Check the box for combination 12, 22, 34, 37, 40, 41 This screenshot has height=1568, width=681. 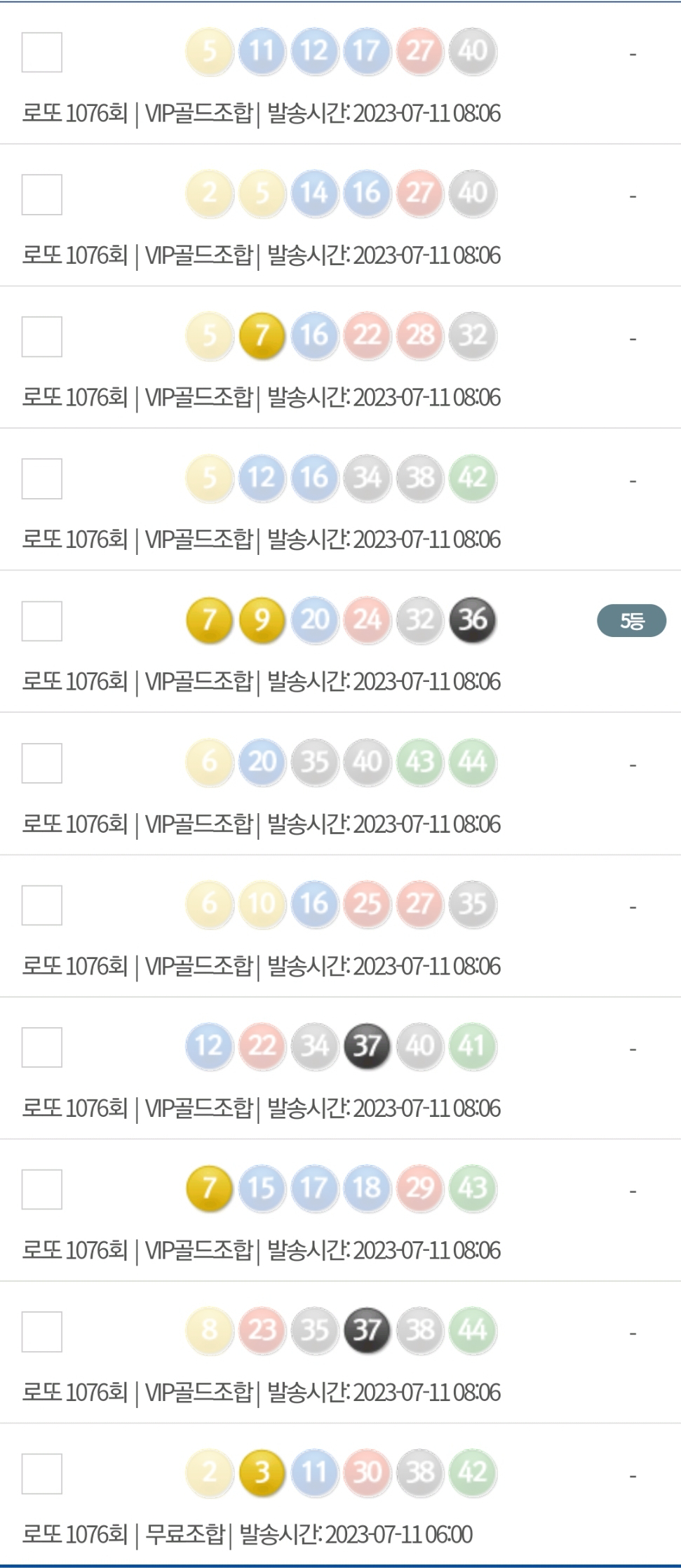click(x=42, y=1047)
